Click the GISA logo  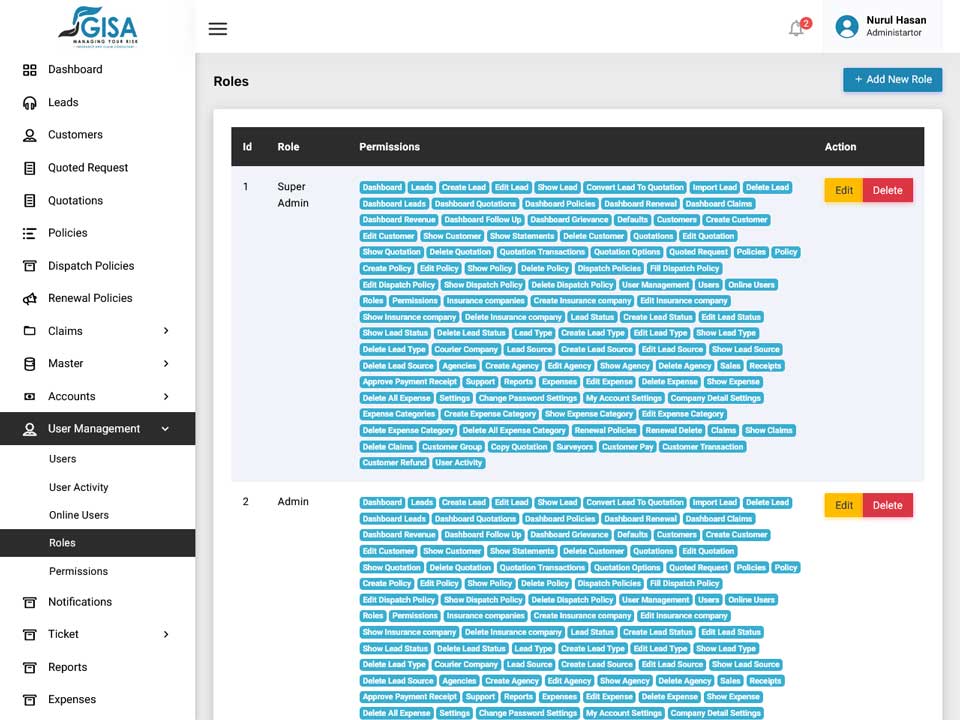98,27
